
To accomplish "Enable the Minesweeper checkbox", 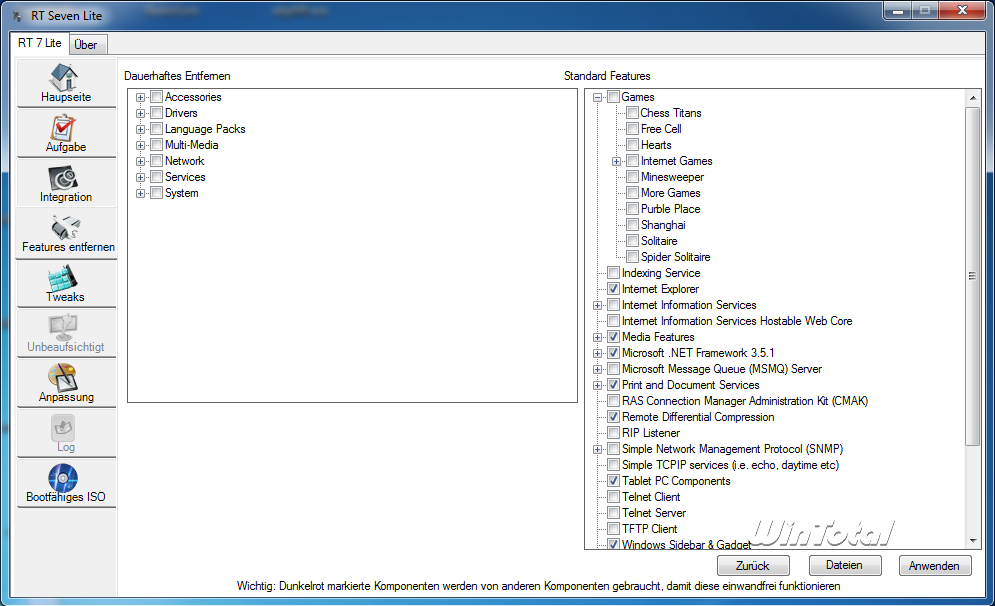I will [x=633, y=177].
